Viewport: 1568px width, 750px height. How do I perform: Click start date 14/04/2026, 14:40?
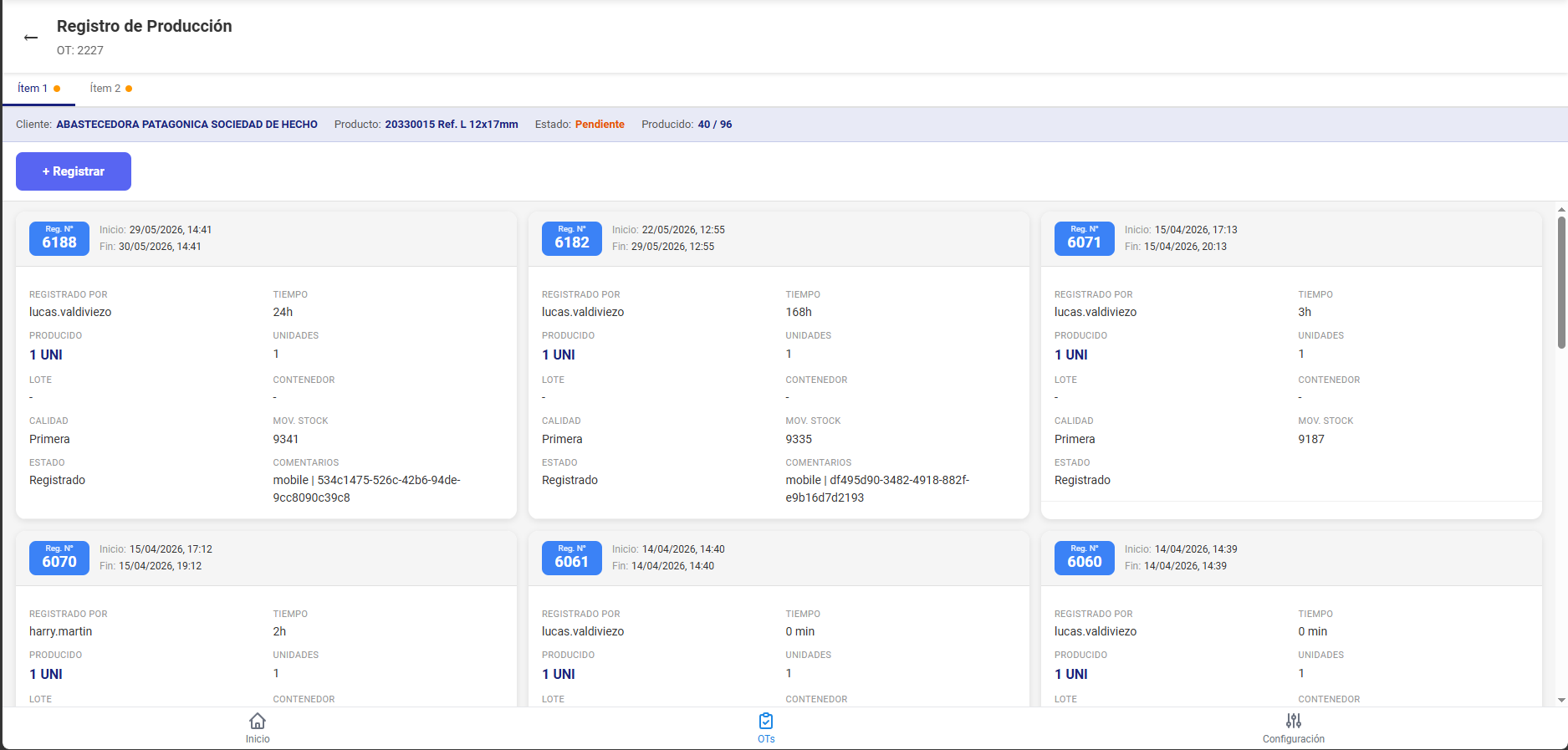click(683, 549)
